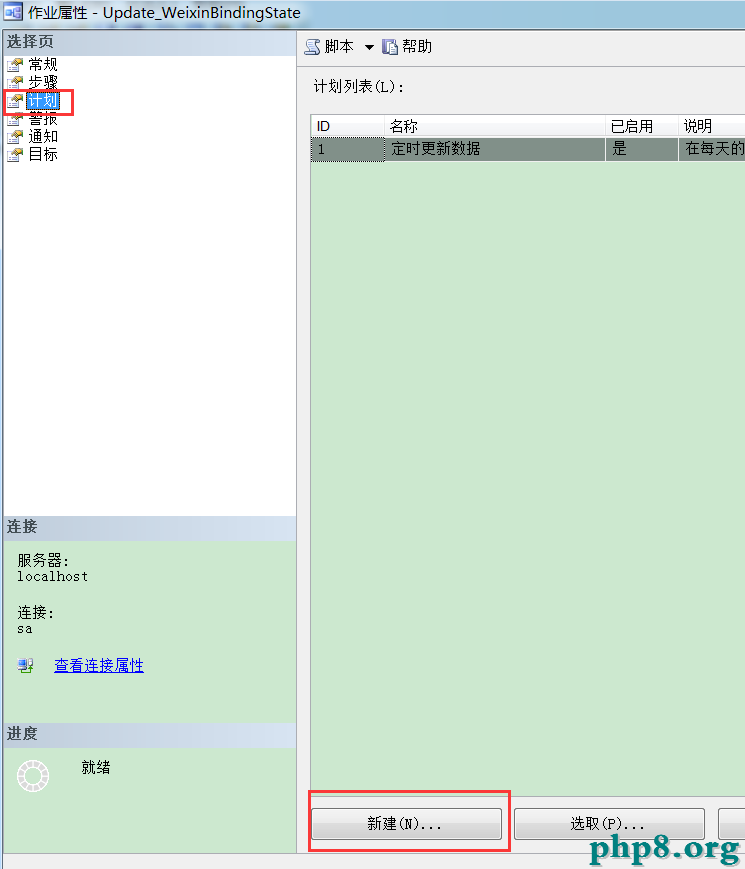Viewport: 745px width, 869px height.
Task: Click the progress ring icon
Action: pyautogui.click(x=33, y=776)
